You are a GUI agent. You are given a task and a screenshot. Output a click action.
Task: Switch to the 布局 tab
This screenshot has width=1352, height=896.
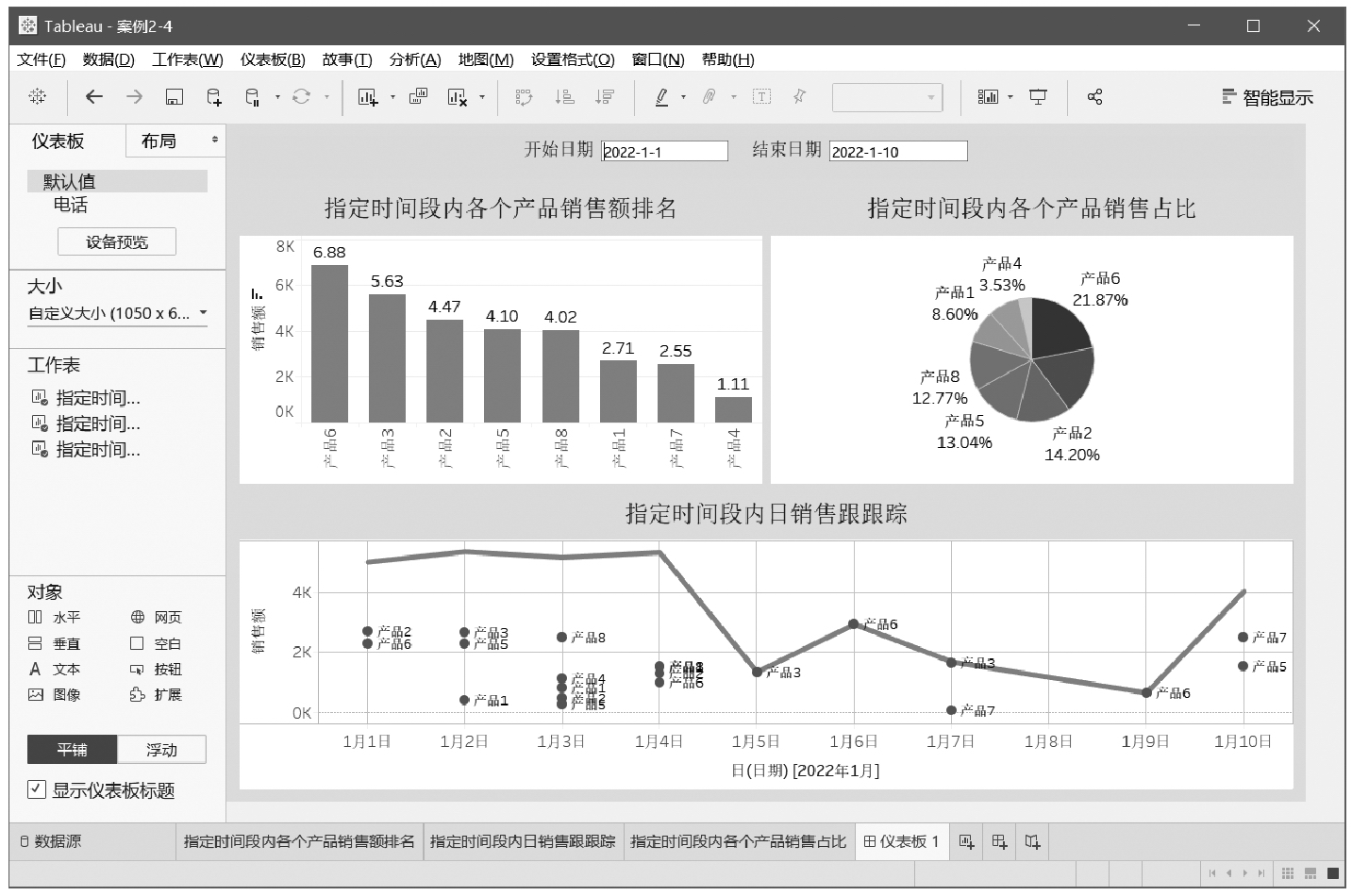coord(159,141)
